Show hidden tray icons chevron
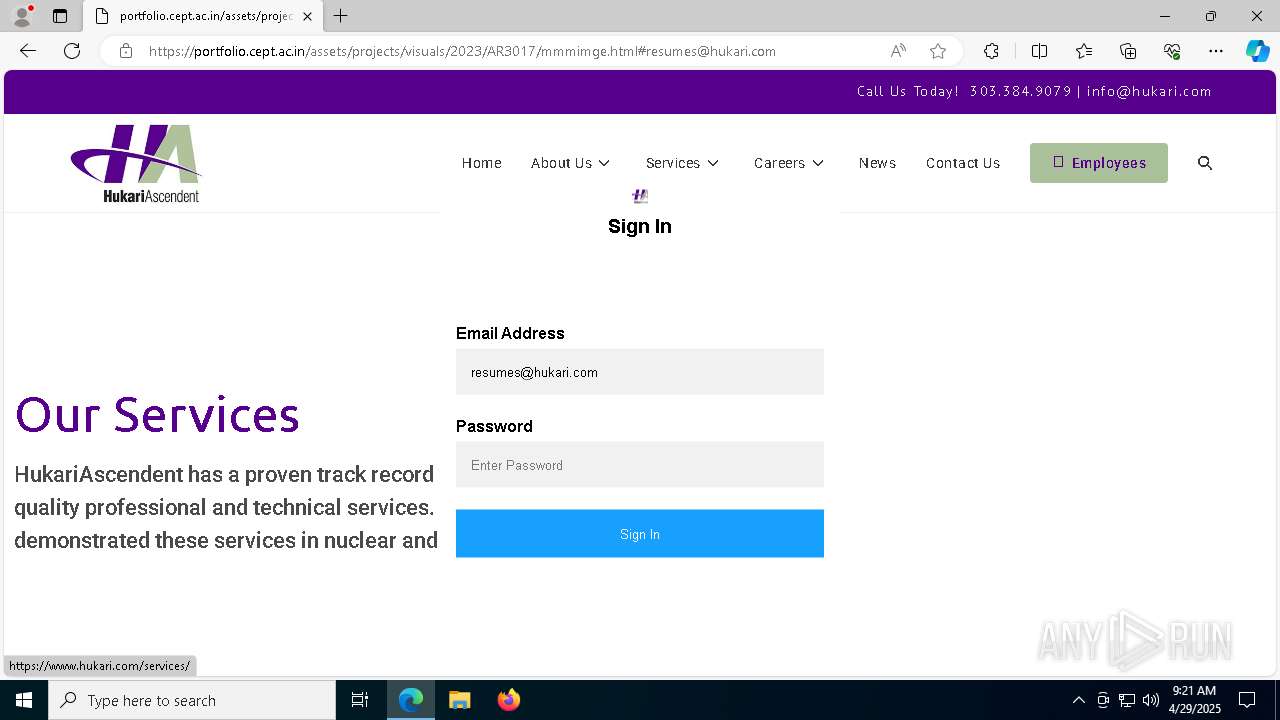Image resolution: width=1280 pixels, height=720 pixels. 1078,700
